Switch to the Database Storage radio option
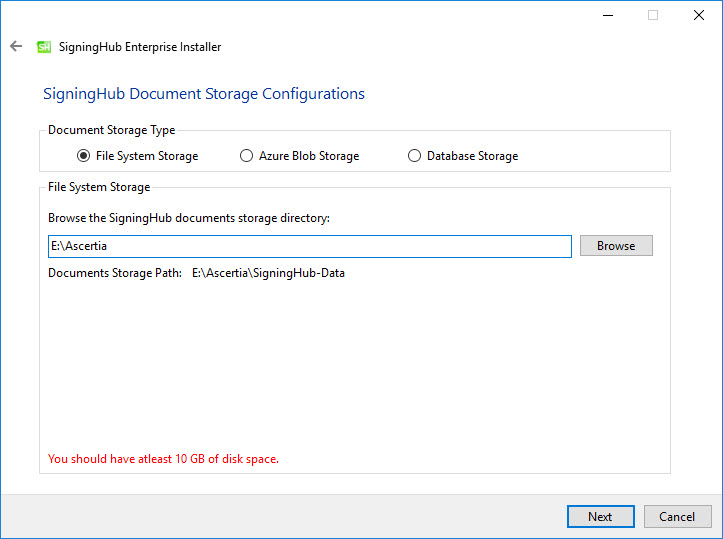This screenshot has width=723, height=539. pyautogui.click(x=414, y=156)
